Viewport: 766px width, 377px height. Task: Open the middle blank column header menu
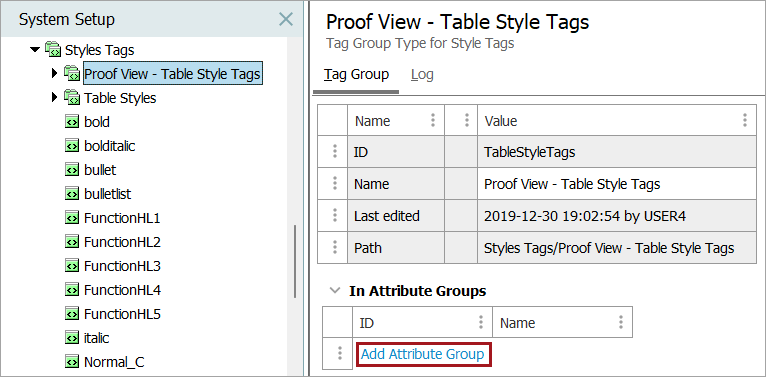467,121
